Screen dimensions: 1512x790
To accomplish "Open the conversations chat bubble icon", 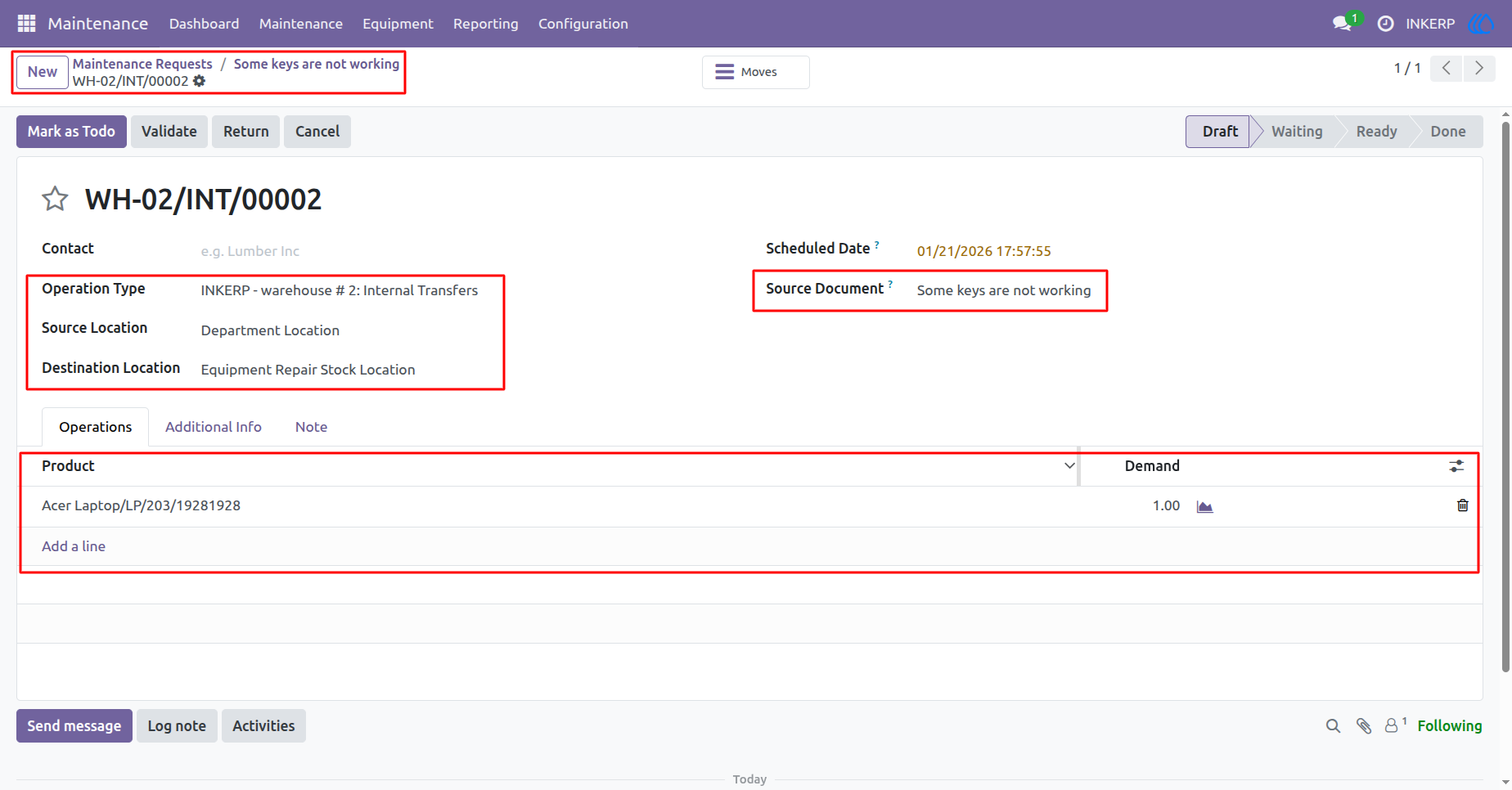I will tap(1342, 24).
